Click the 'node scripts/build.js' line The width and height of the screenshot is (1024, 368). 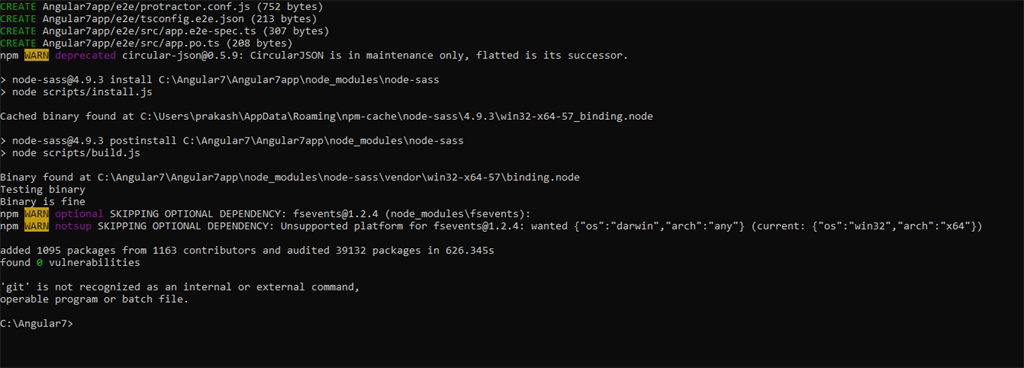[x=71, y=153]
